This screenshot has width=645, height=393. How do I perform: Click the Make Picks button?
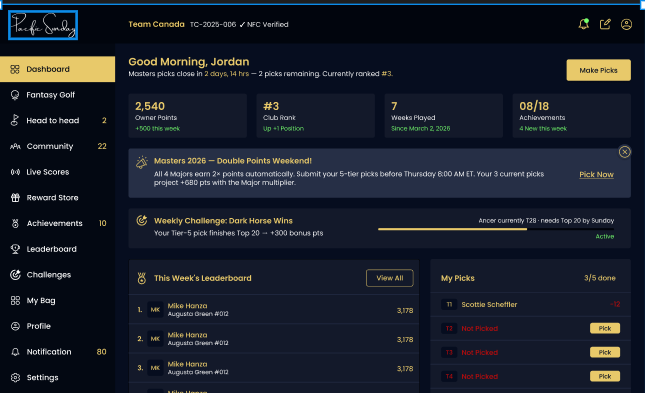pos(598,70)
